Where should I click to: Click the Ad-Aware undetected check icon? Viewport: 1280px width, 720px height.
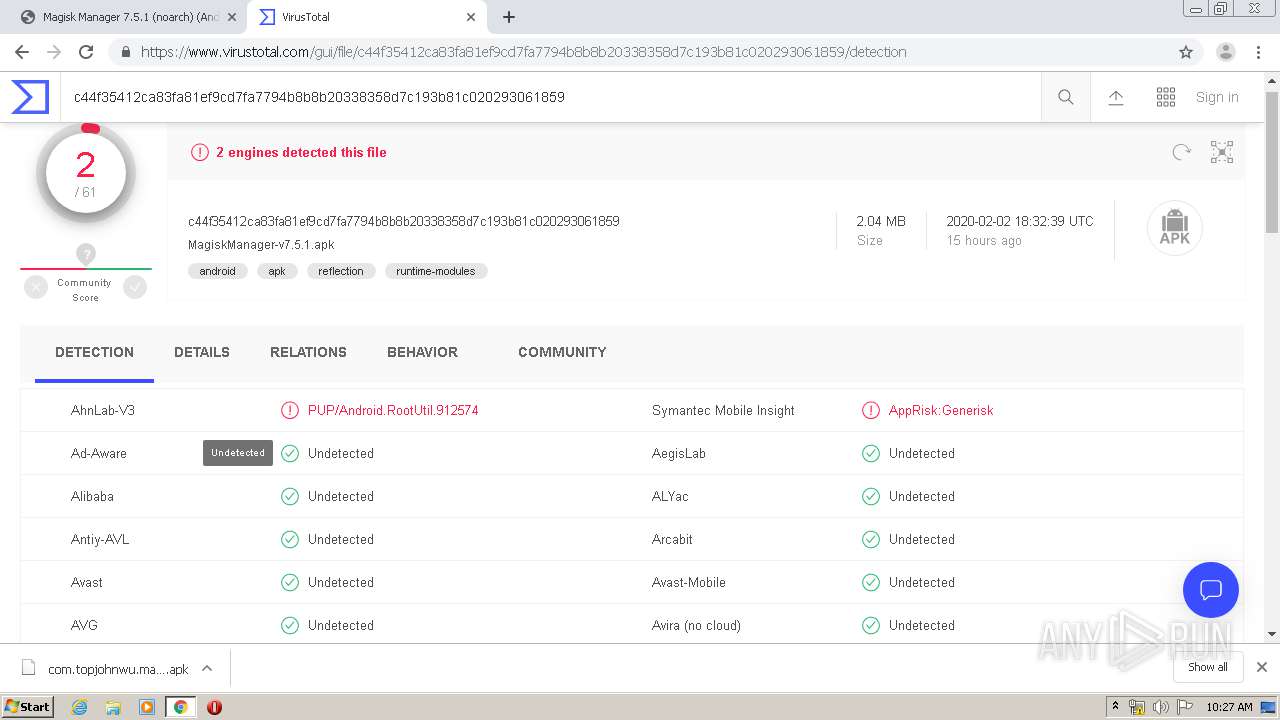coord(290,453)
